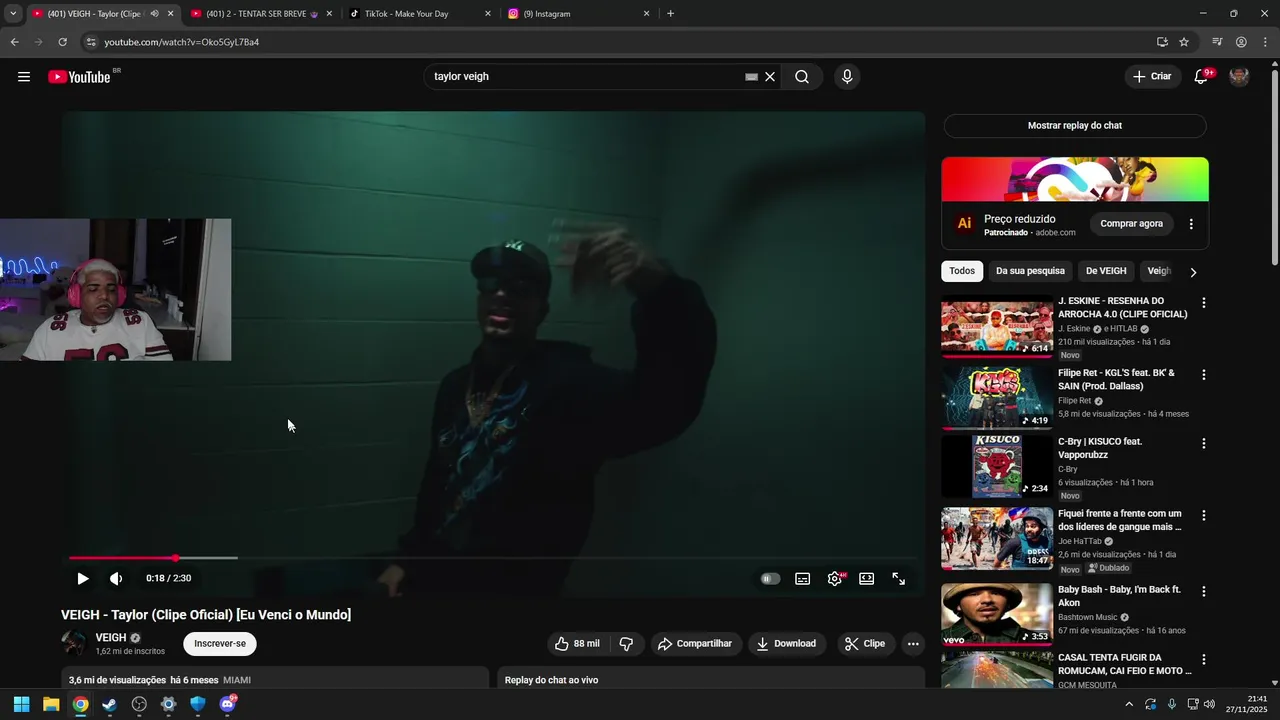Like the video with 88 mil

click(x=577, y=644)
